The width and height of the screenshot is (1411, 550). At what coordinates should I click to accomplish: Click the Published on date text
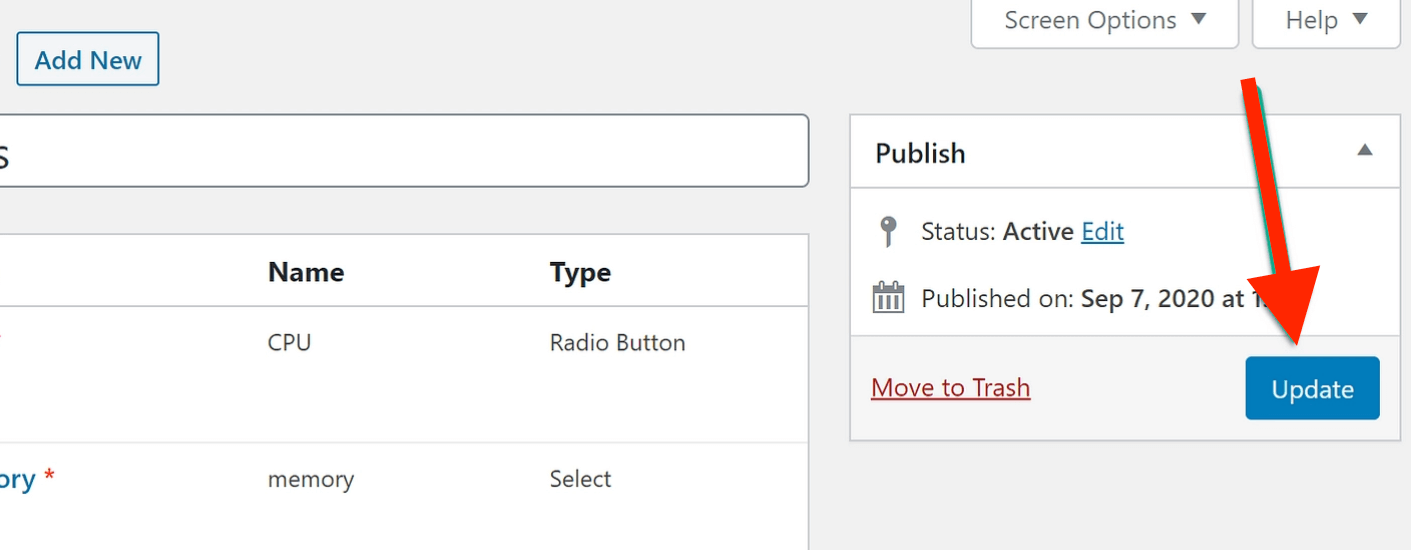point(1160,299)
